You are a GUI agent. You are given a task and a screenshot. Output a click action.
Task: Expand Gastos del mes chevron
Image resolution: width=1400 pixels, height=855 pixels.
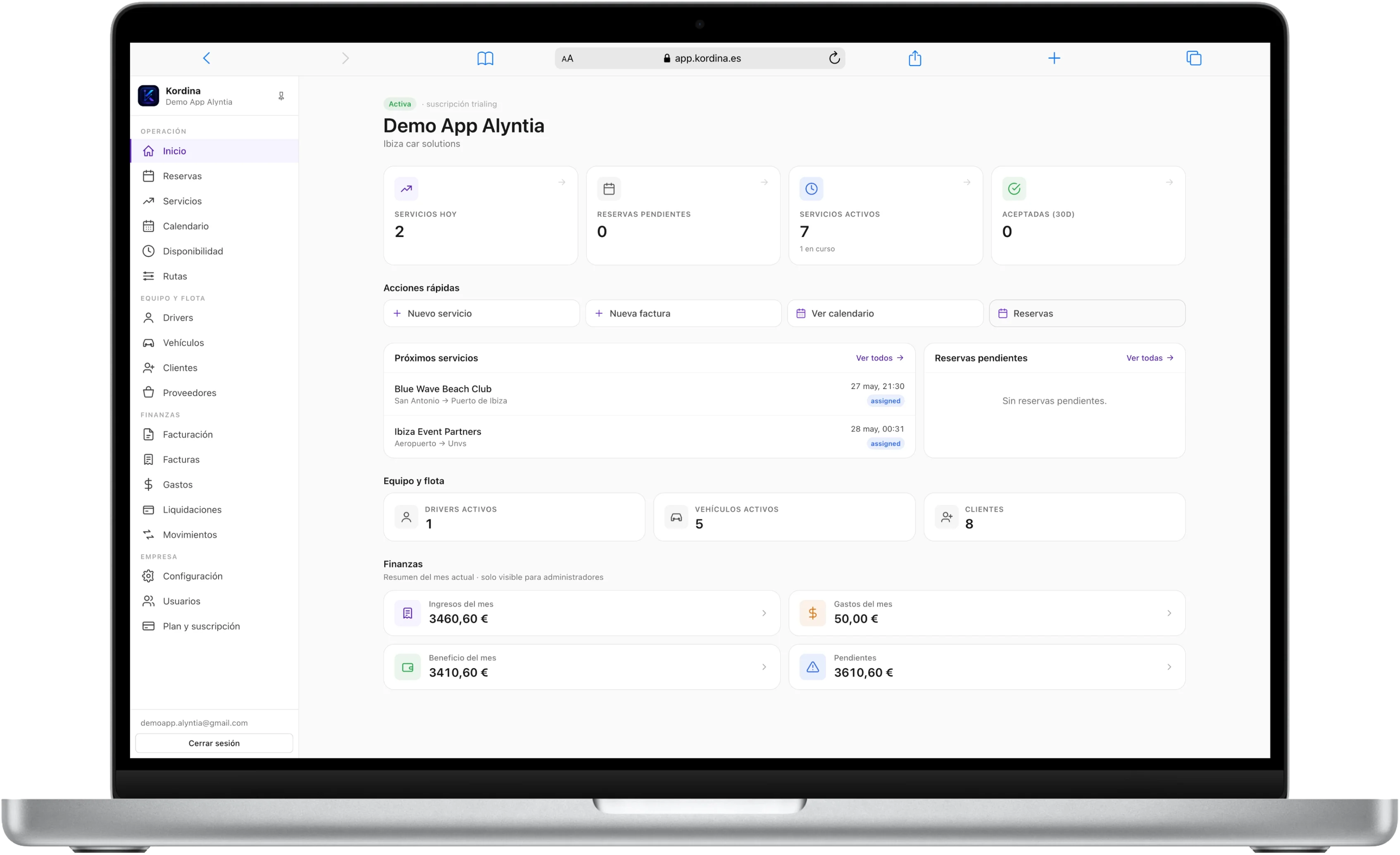click(1169, 613)
